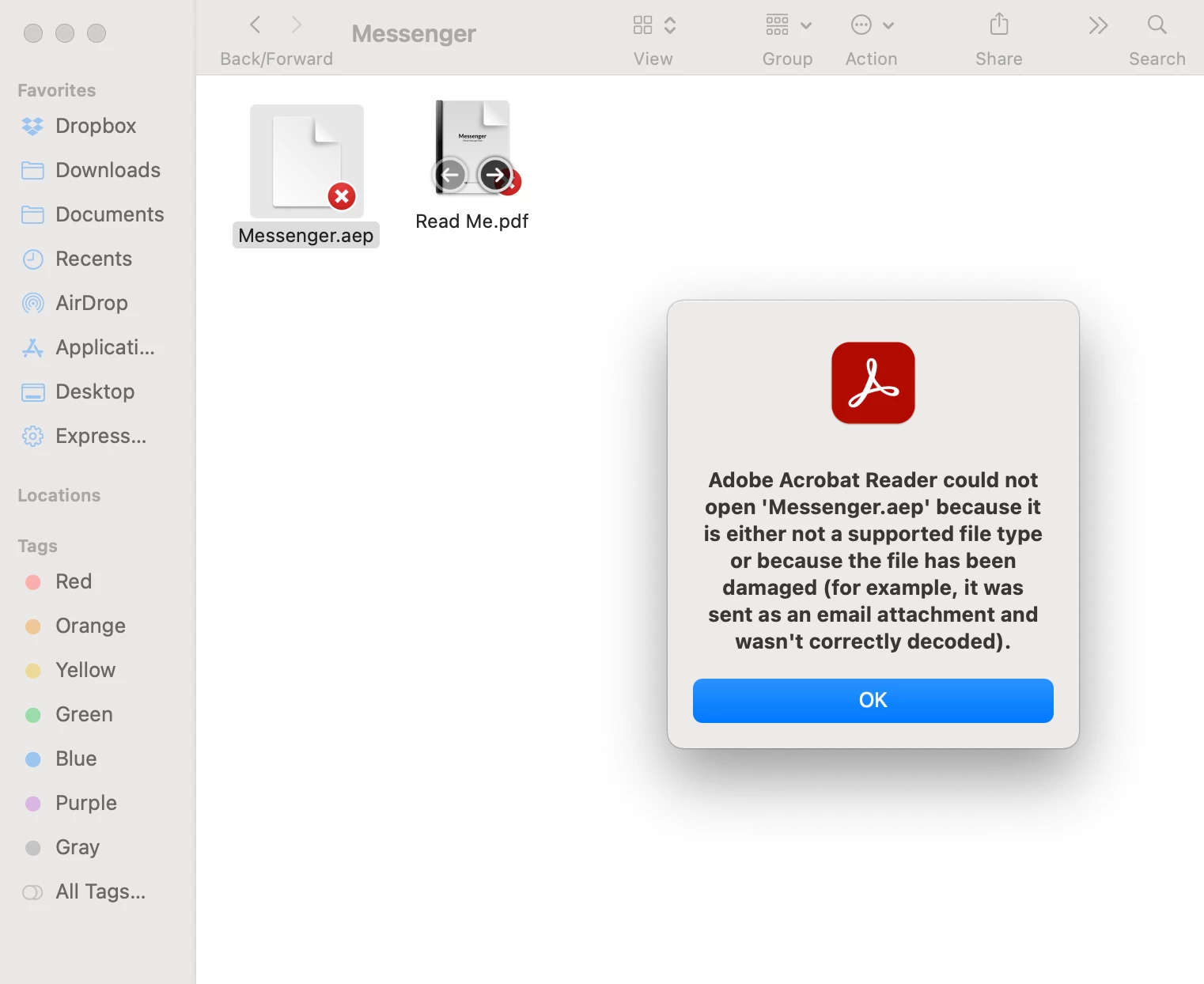Image resolution: width=1204 pixels, height=984 pixels.
Task: Show previous page of Read Me.pdf preview
Action: click(450, 175)
